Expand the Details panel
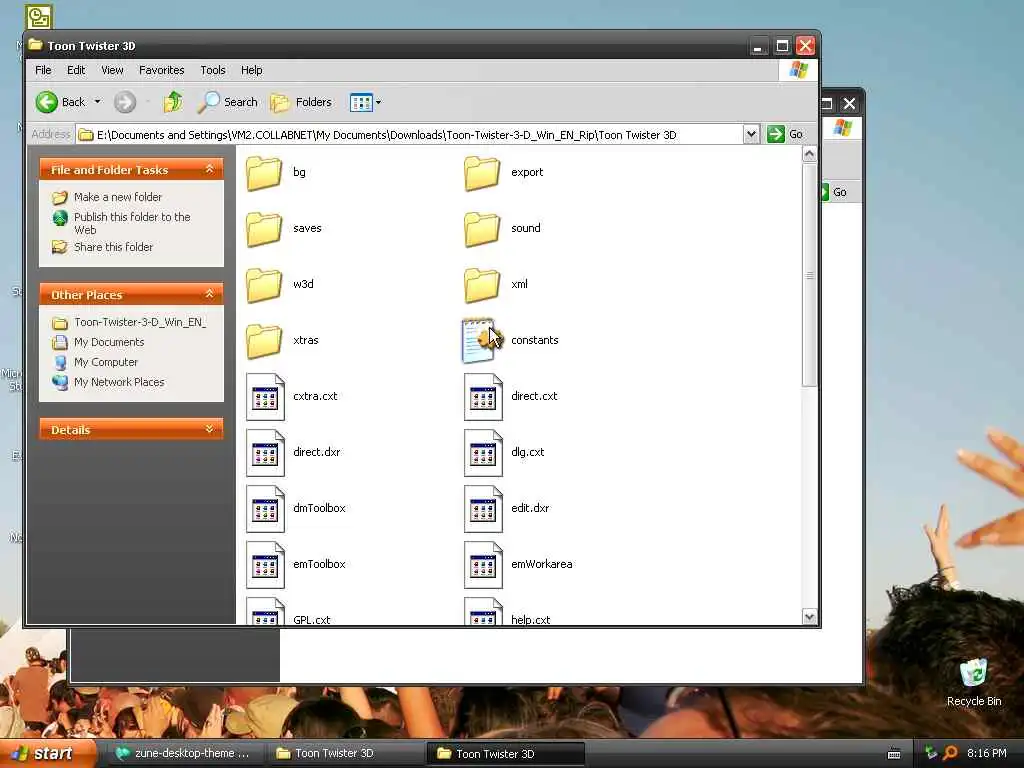Screen dimensions: 1024x768 [210, 429]
